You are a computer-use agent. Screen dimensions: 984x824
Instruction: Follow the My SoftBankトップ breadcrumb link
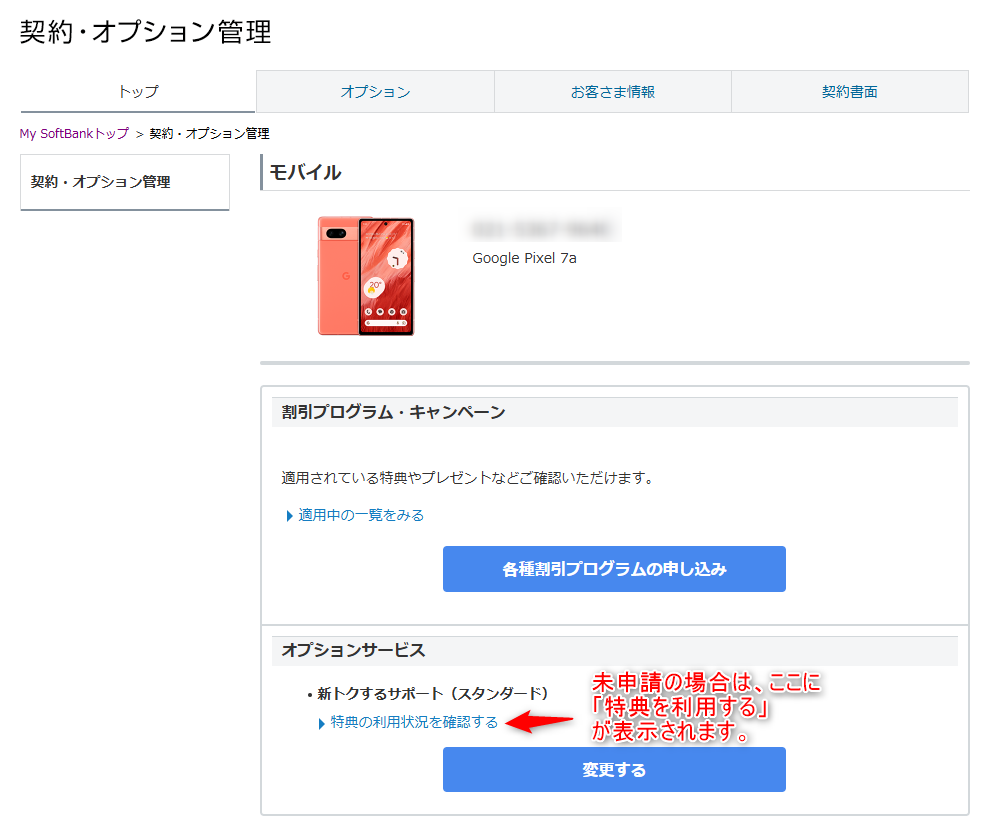[74, 134]
